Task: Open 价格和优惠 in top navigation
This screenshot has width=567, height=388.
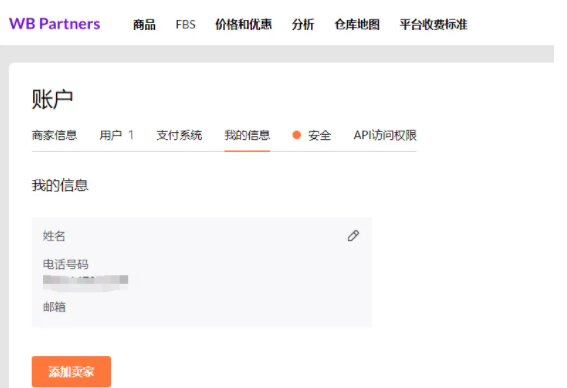Action: 243,25
